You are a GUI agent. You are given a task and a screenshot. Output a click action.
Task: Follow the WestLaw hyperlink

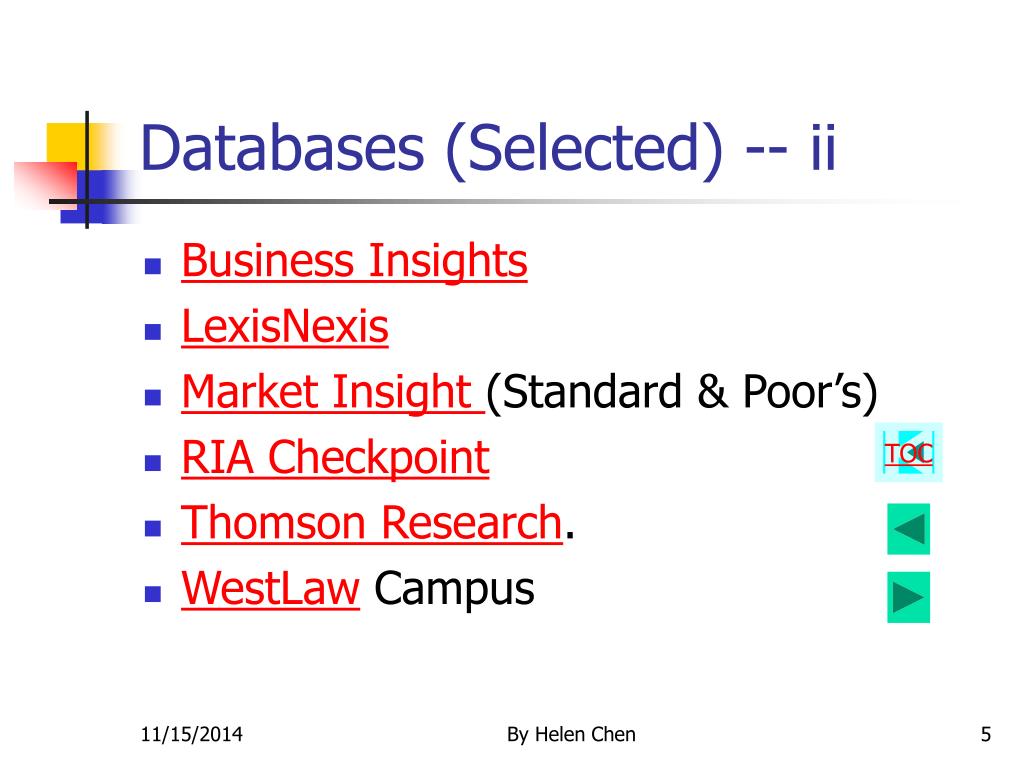coord(270,589)
